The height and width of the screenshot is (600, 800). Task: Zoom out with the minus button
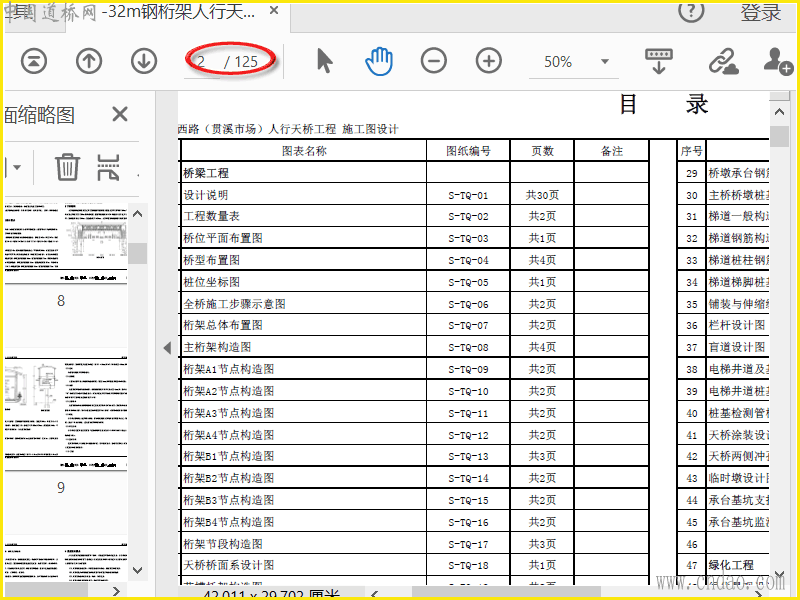point(434,61)
